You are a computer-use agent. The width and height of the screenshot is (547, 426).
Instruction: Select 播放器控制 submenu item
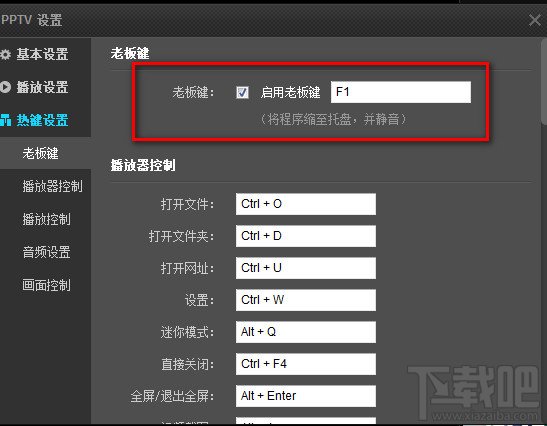tap(52, 186)
